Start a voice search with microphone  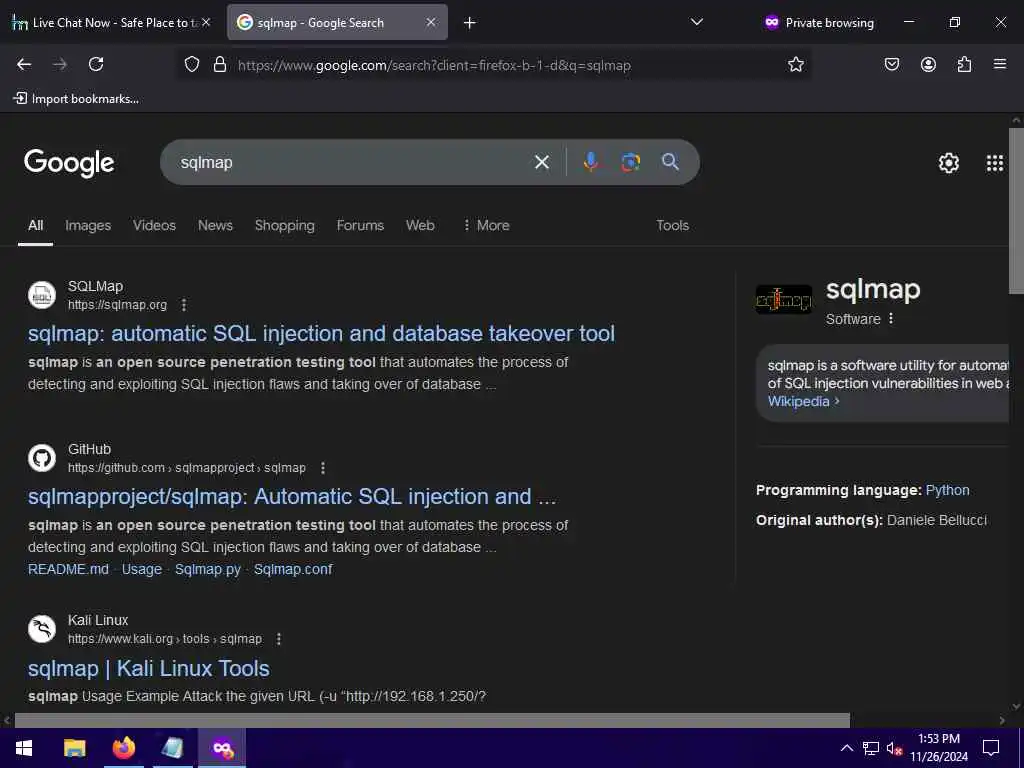[590, 162]
